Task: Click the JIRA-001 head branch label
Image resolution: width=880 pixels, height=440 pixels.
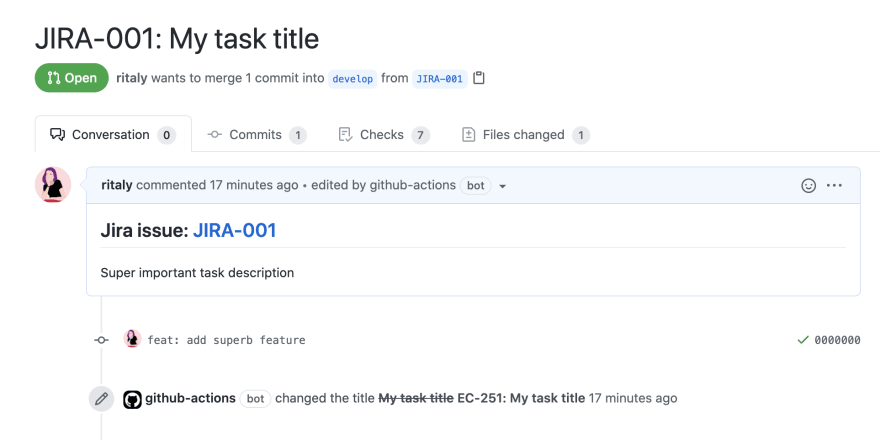Action: coord(440,78)
